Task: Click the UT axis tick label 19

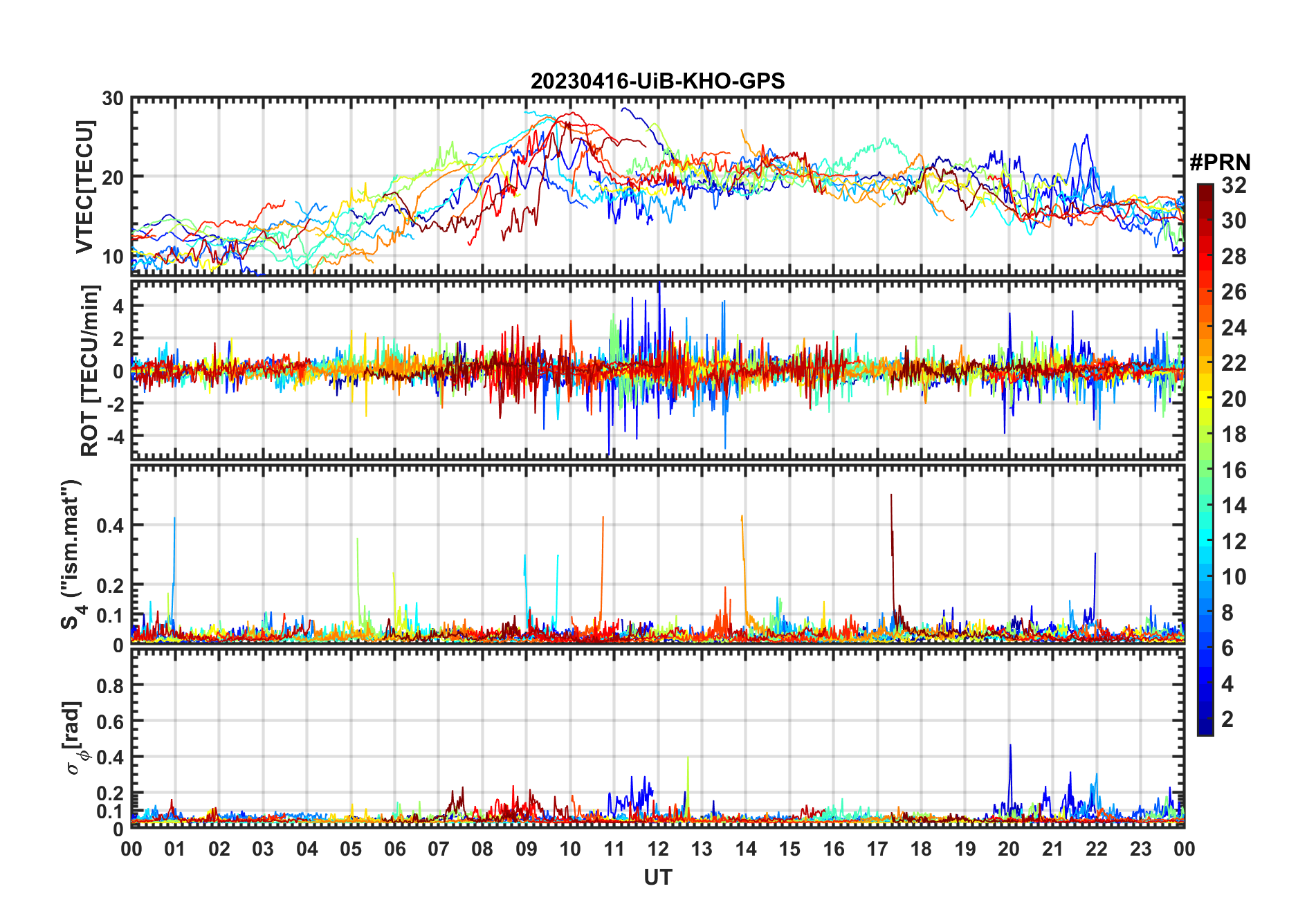Action: (x=965, y=849)
